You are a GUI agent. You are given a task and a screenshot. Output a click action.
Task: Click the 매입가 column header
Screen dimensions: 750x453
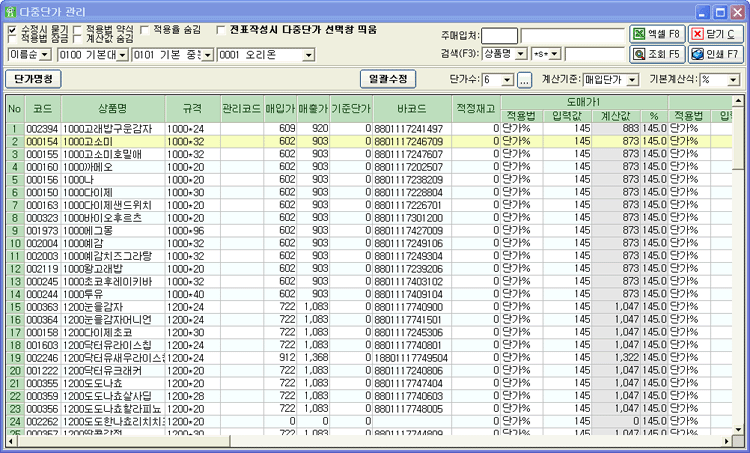pos(280,109)
